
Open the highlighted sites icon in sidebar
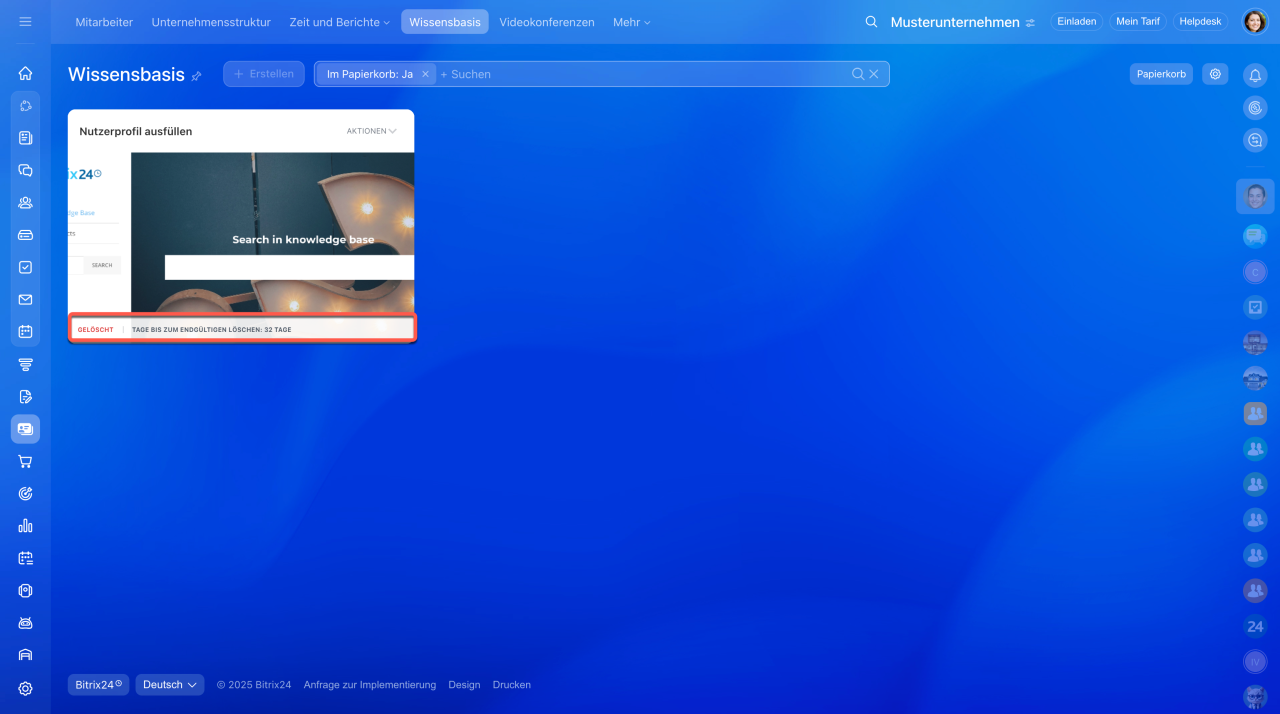coord(25,429)
